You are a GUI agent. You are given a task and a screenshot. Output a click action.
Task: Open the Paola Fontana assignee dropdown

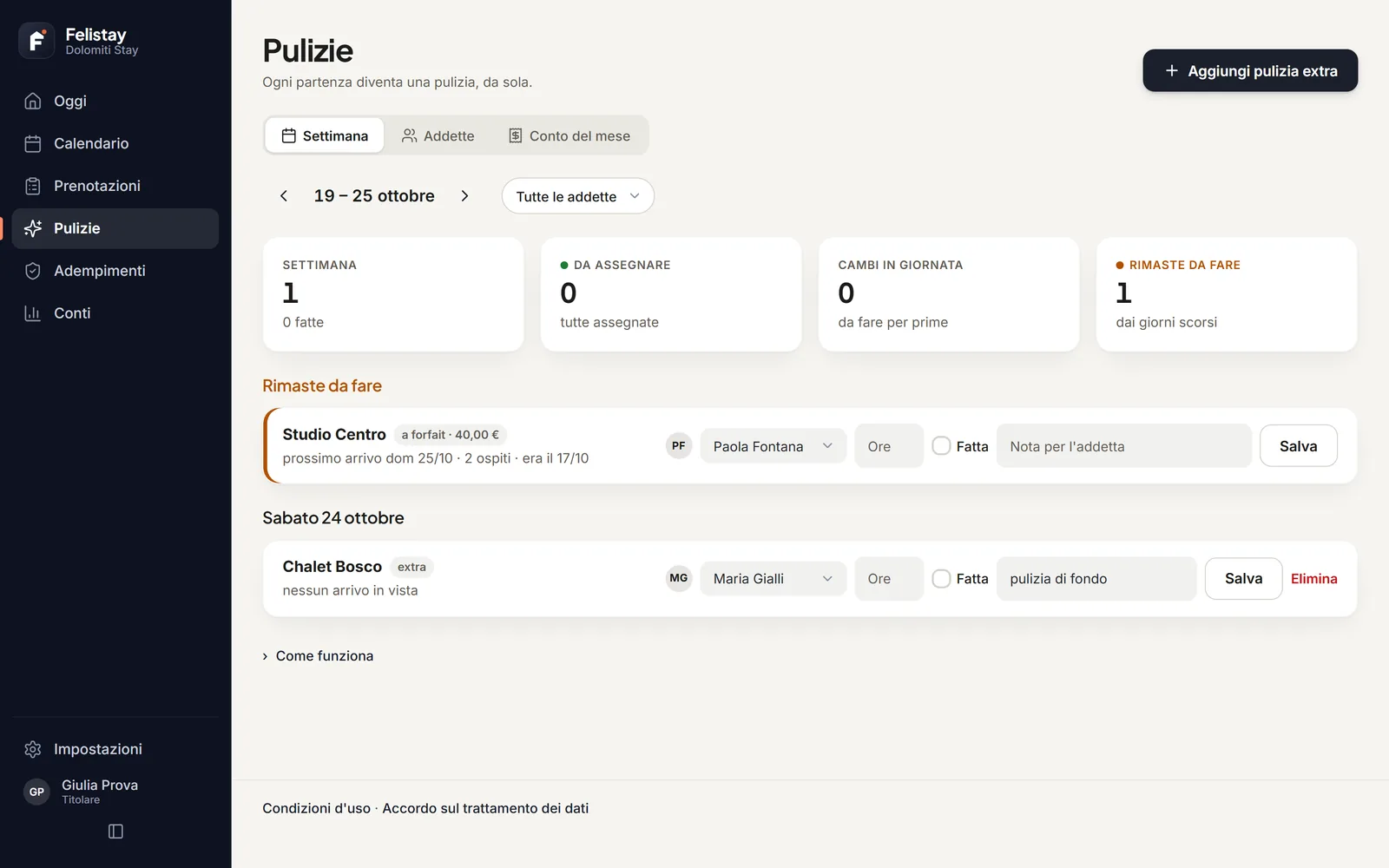point(773,446)
